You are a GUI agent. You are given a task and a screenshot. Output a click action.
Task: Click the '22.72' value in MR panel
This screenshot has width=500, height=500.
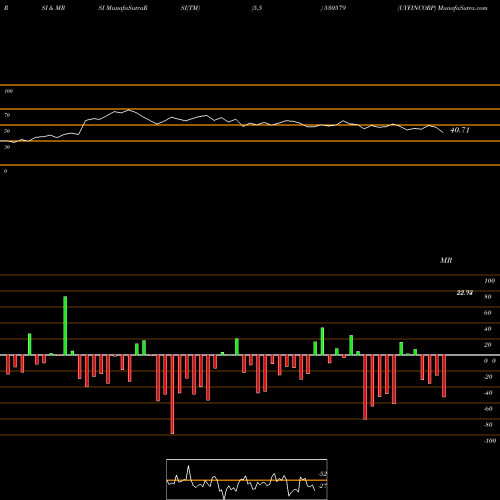[x=465, y=293]
